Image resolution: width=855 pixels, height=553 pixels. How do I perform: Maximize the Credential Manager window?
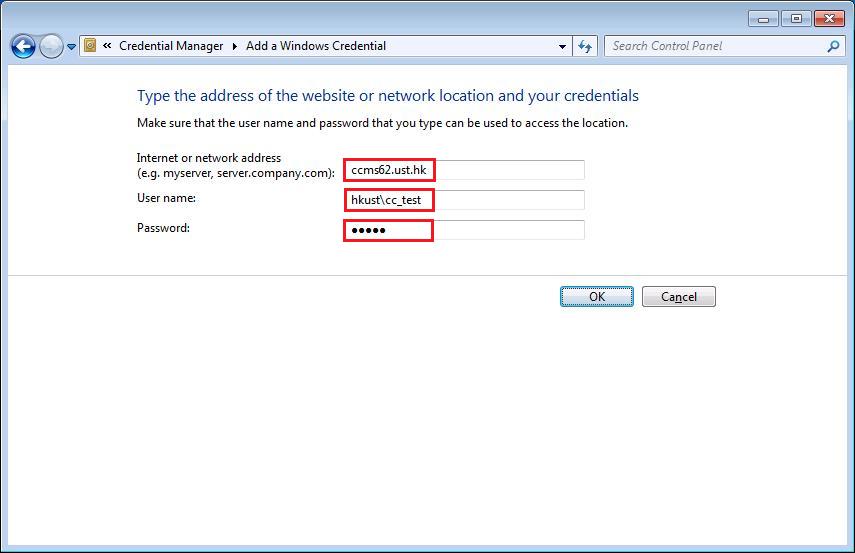796,18
